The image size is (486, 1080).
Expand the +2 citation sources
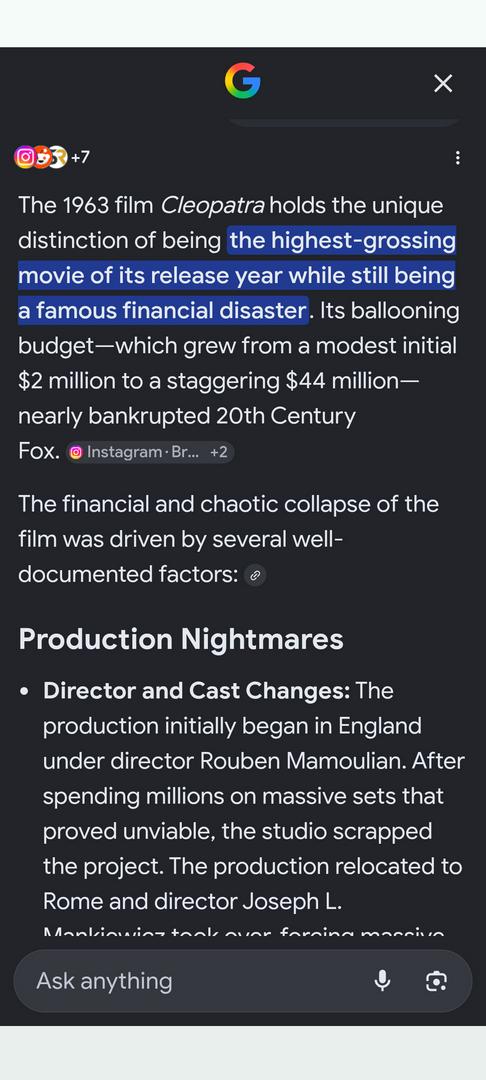click(x=219, y=453)
